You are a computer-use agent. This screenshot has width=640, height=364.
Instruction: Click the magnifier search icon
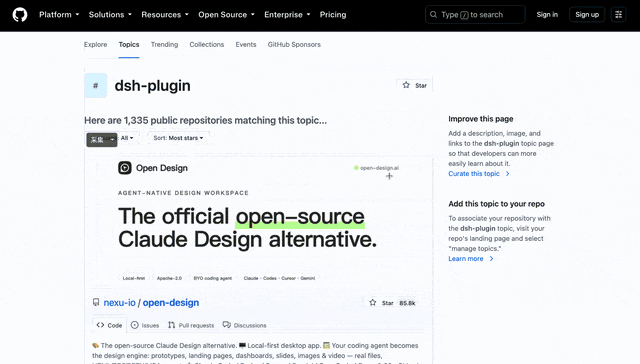[x=433, y=15]
